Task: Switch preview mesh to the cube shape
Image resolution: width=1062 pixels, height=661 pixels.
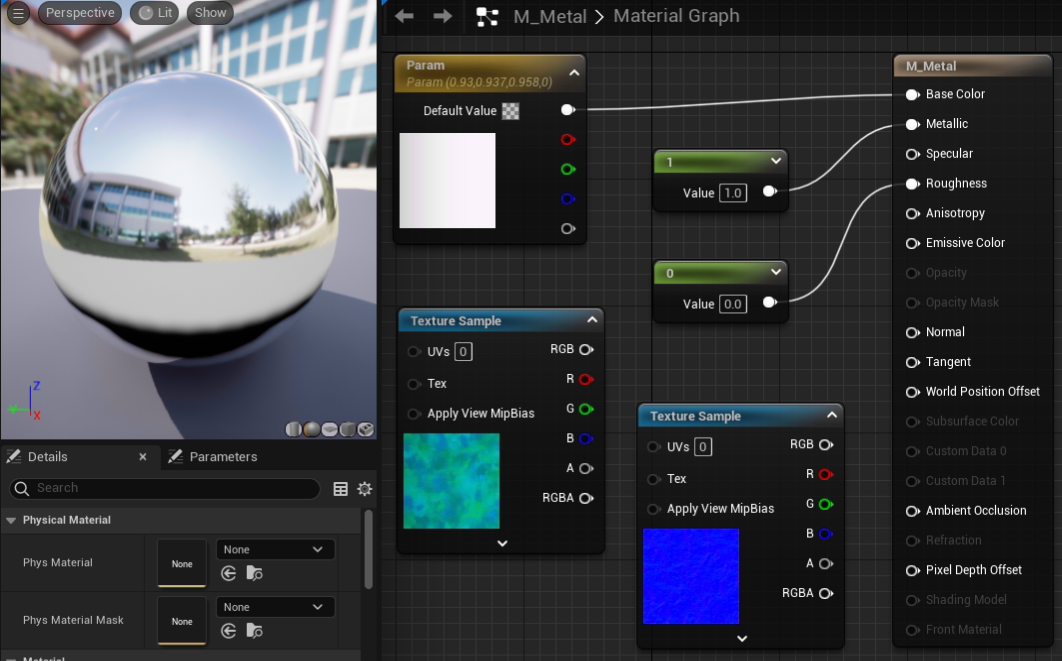Action: [x=346, y=430]
